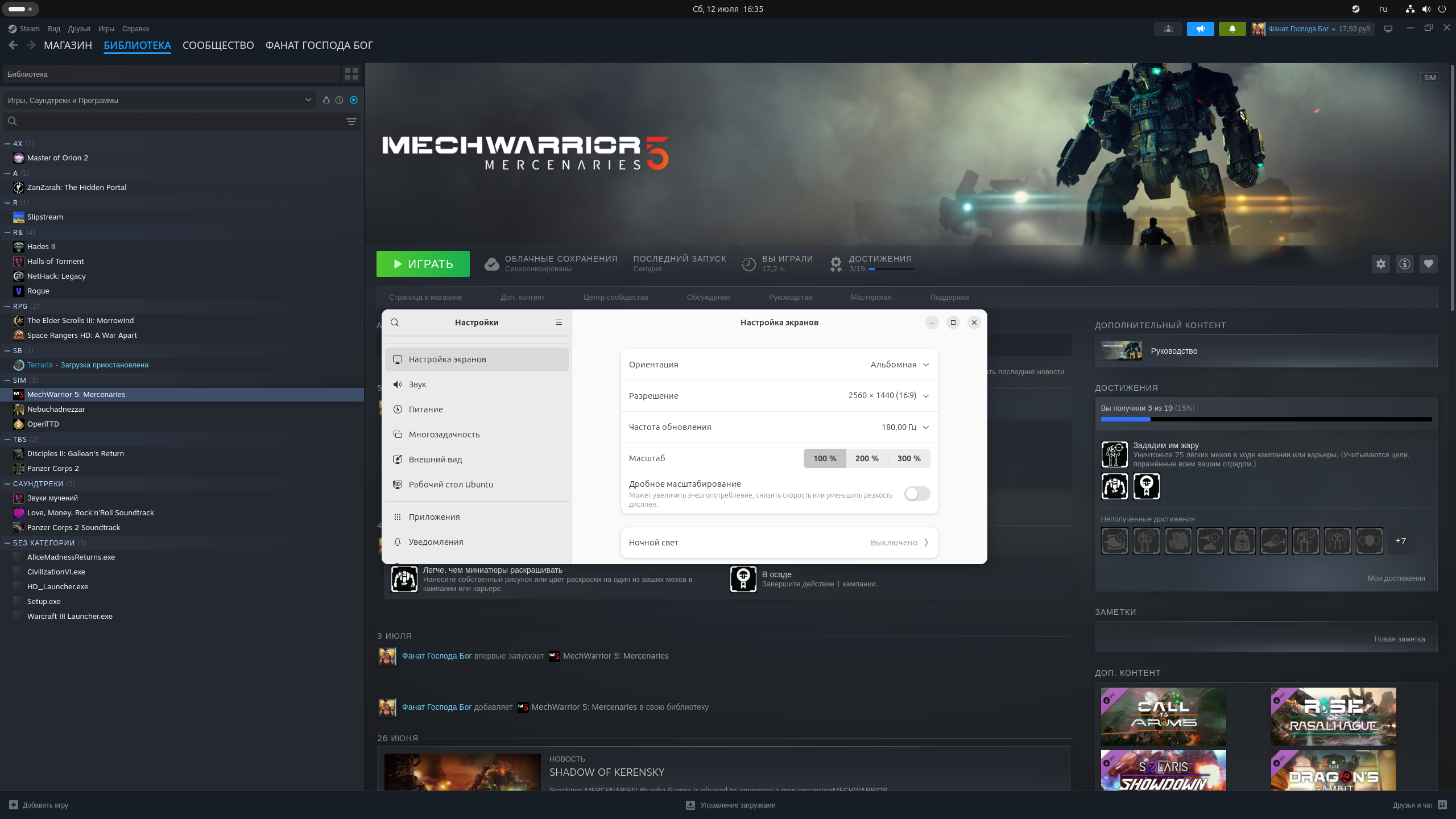This screenshot has height=819, width=1456.
Task: Open 'Call to Arms' DLC thumbnail
Action: coord(1164,717)
